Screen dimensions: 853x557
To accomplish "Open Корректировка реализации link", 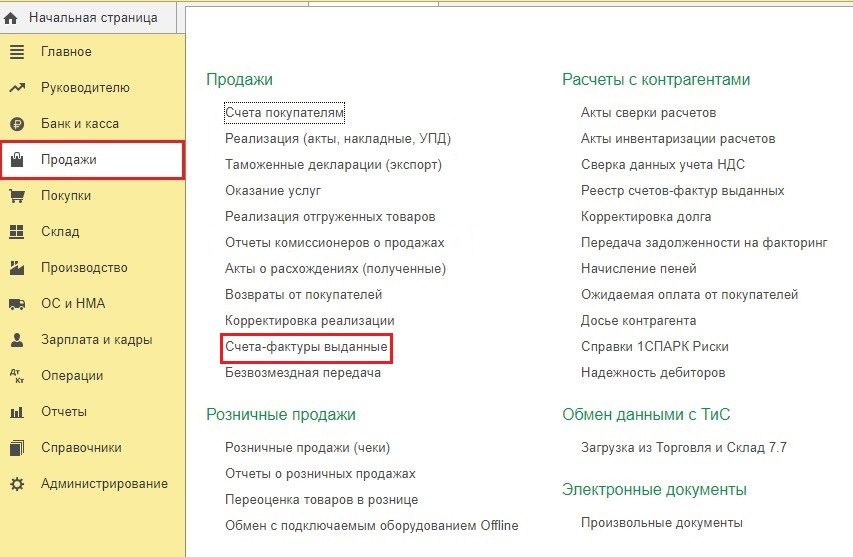I will point(310,320).
